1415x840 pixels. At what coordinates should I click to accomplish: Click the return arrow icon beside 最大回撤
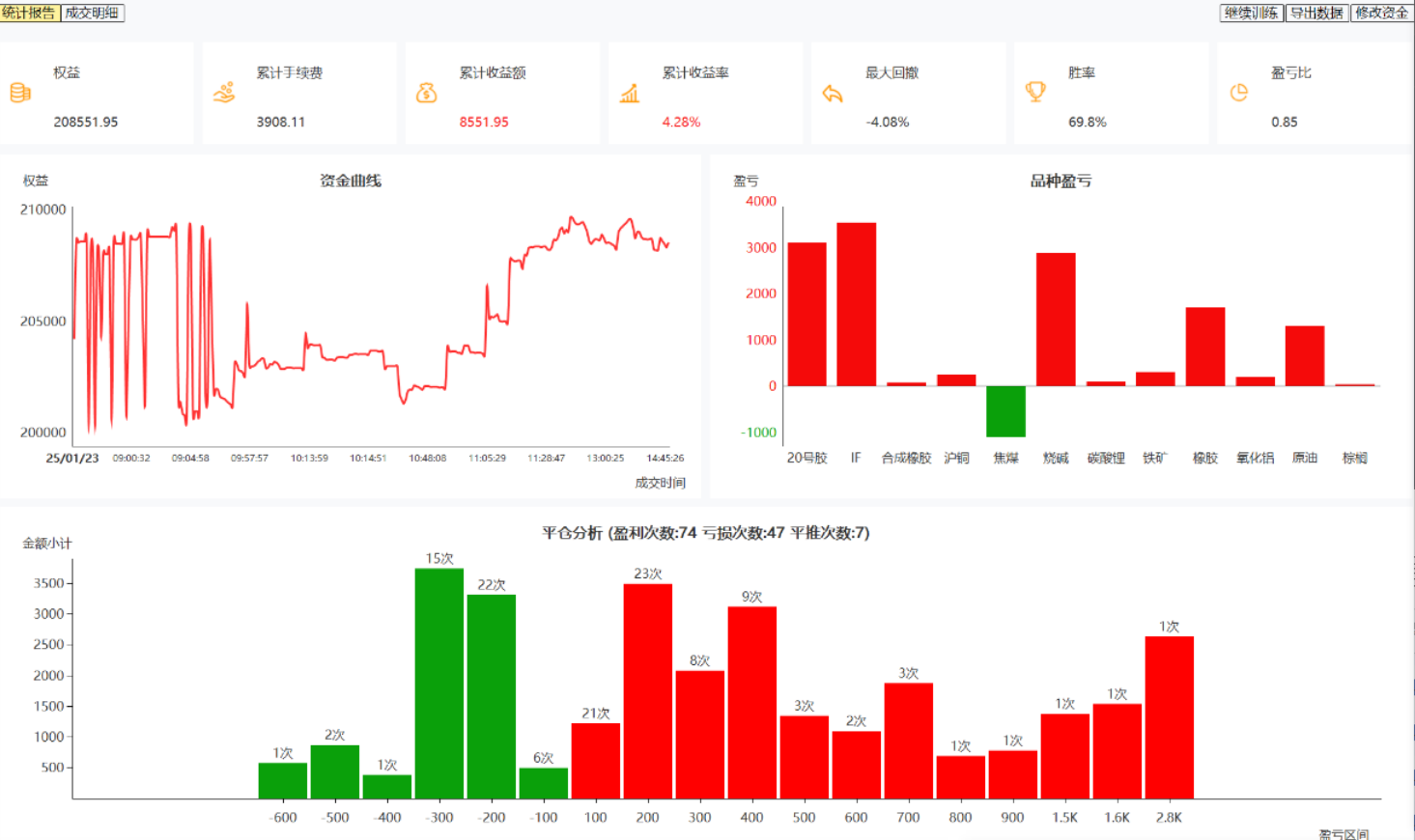tap(833, 94)
